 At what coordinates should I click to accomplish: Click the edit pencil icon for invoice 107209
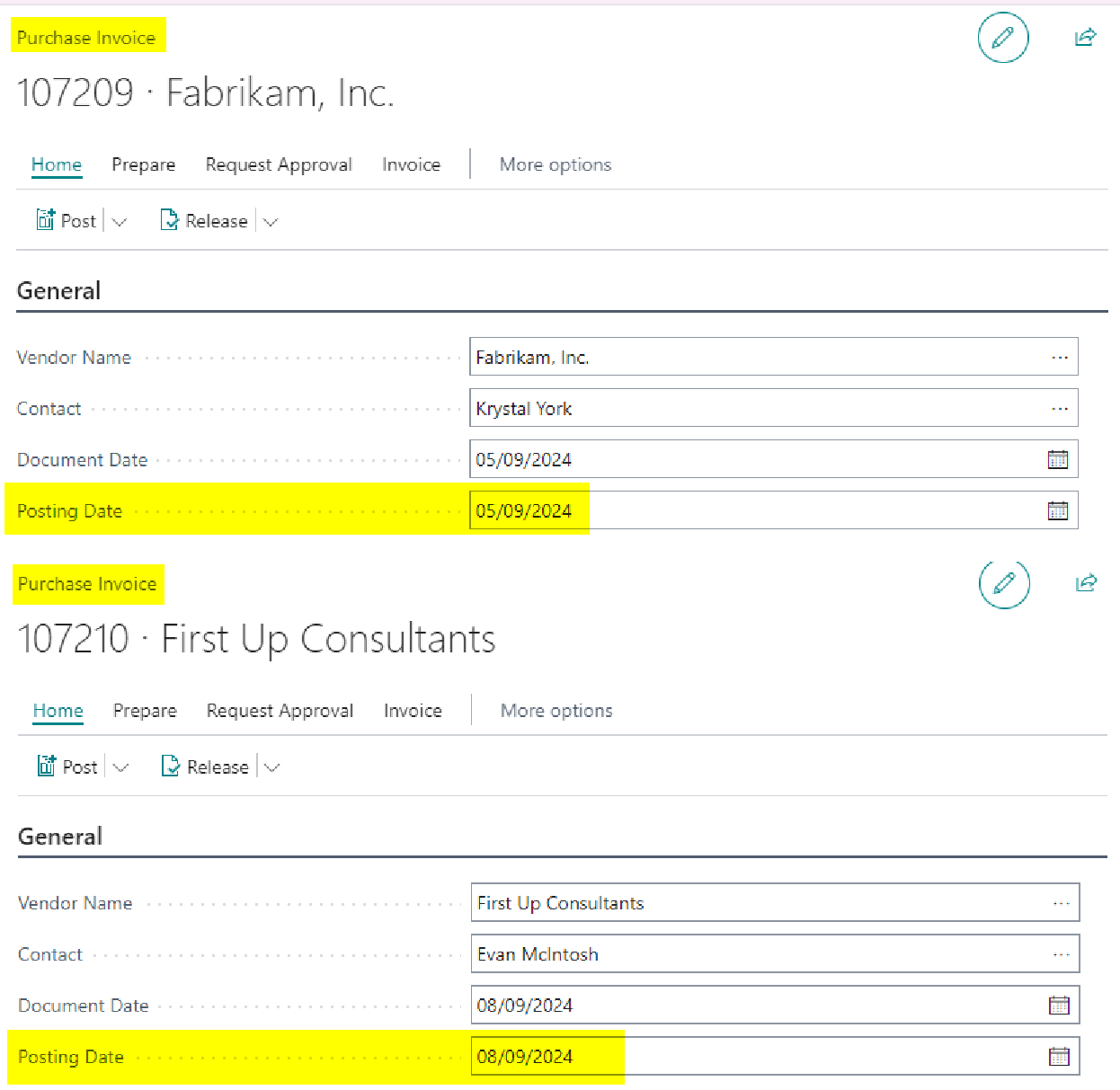1002,38
